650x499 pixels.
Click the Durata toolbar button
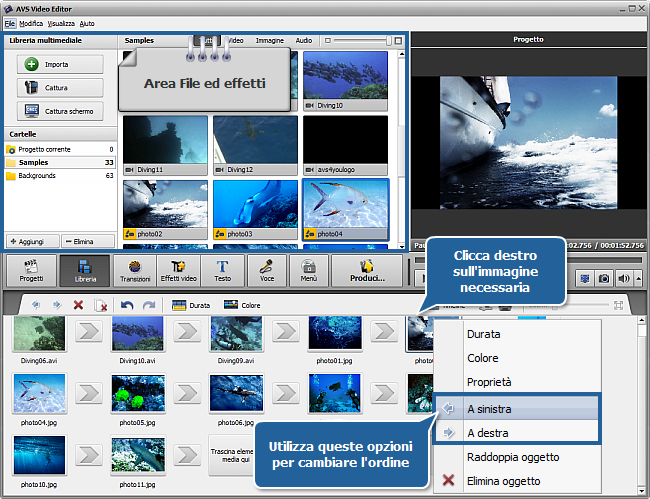coord(191,305)
